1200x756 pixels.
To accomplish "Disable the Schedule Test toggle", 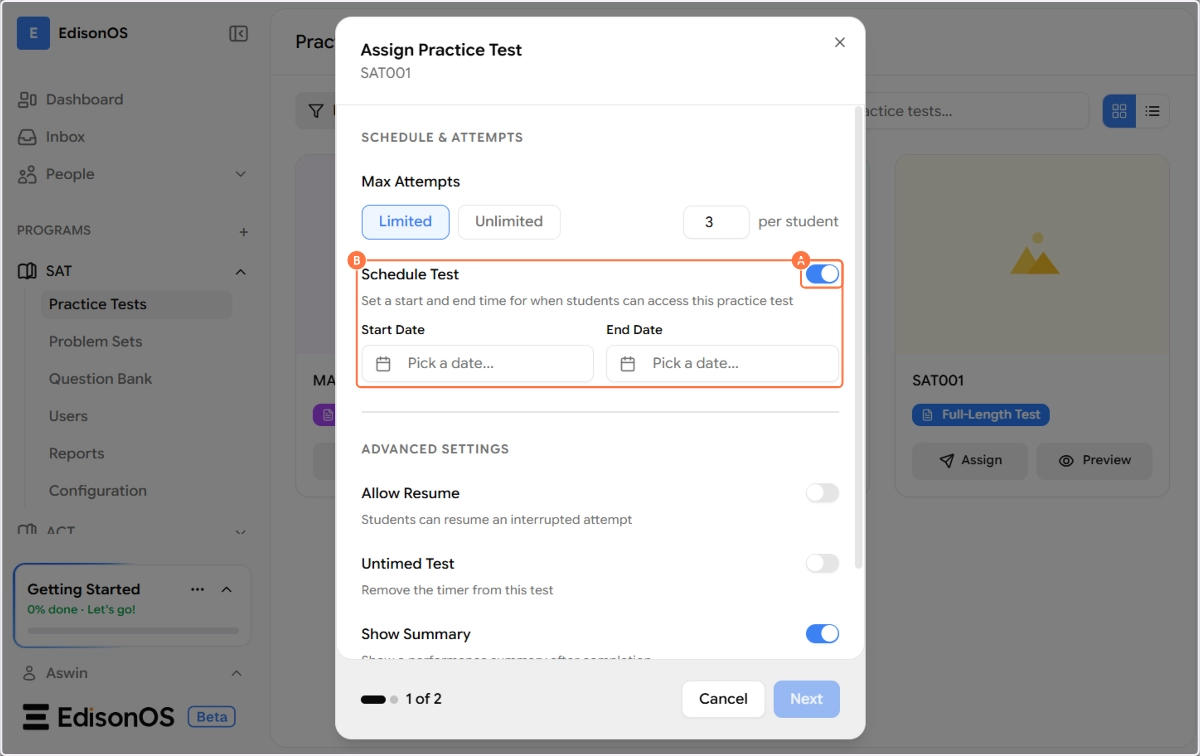I will [x=822, y=274].
